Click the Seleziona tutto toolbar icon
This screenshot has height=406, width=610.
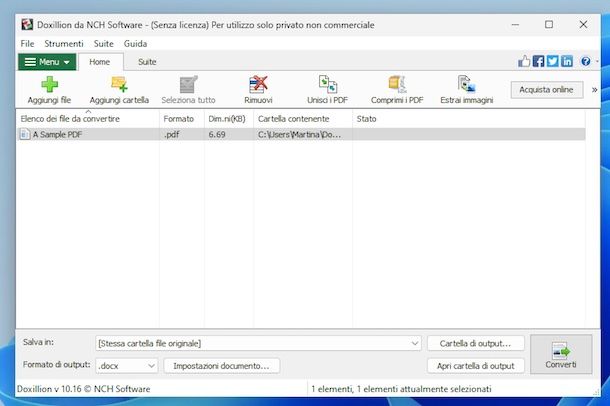[x=189, y=84]
